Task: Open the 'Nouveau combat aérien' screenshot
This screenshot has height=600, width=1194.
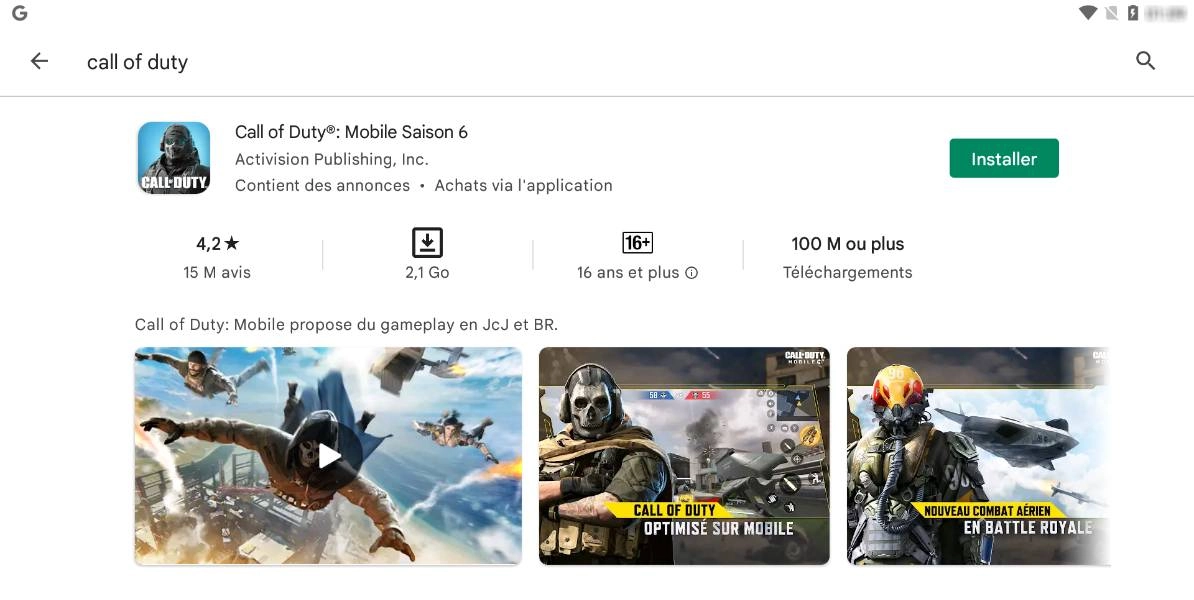Action: point(979,456)
